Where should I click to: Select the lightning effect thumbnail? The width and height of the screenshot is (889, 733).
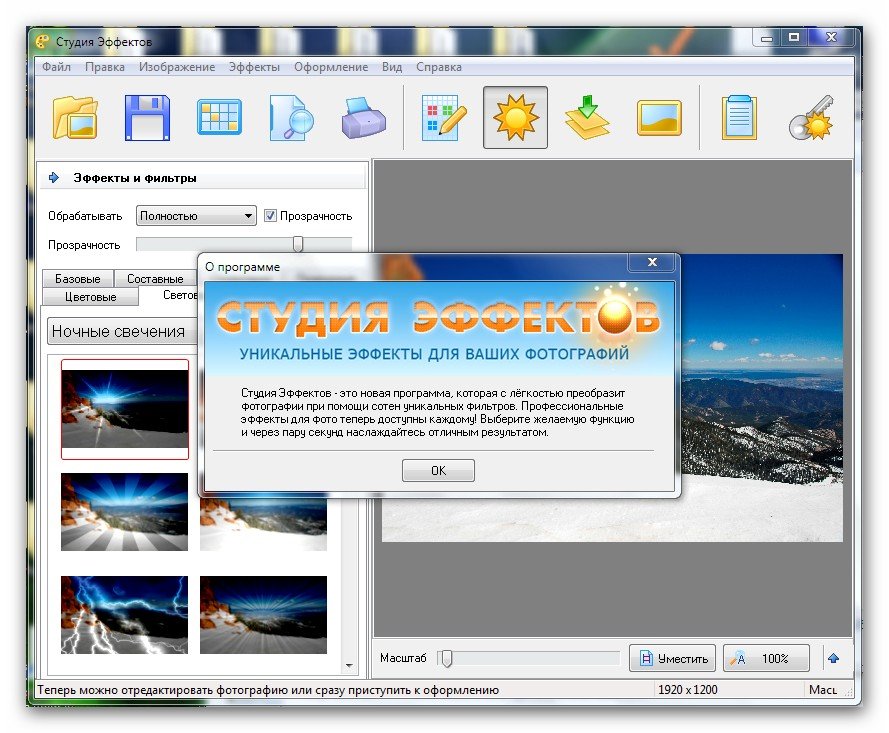click(124, 614)
